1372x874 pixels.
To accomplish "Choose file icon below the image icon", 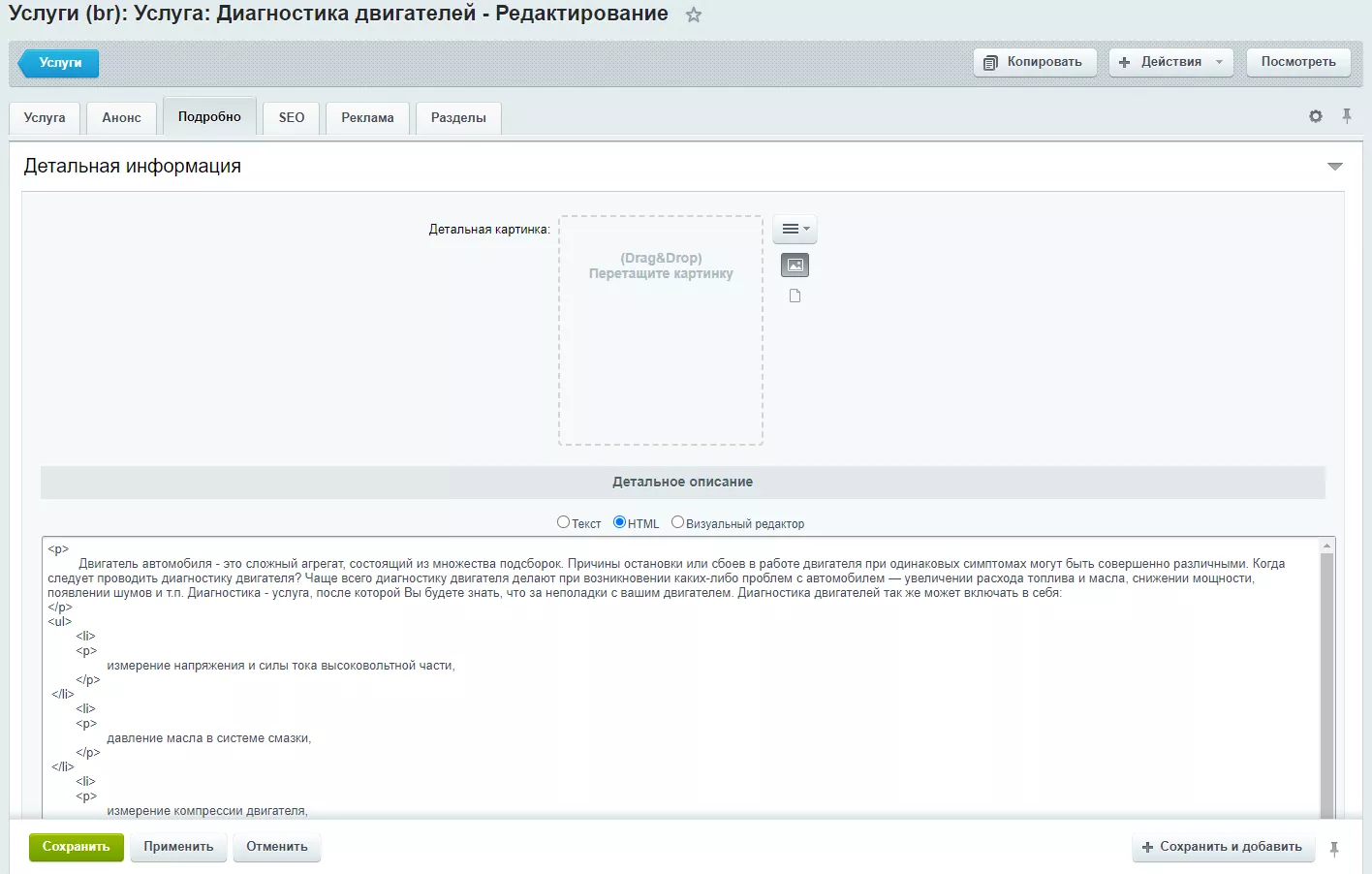I will pos(795,296).
